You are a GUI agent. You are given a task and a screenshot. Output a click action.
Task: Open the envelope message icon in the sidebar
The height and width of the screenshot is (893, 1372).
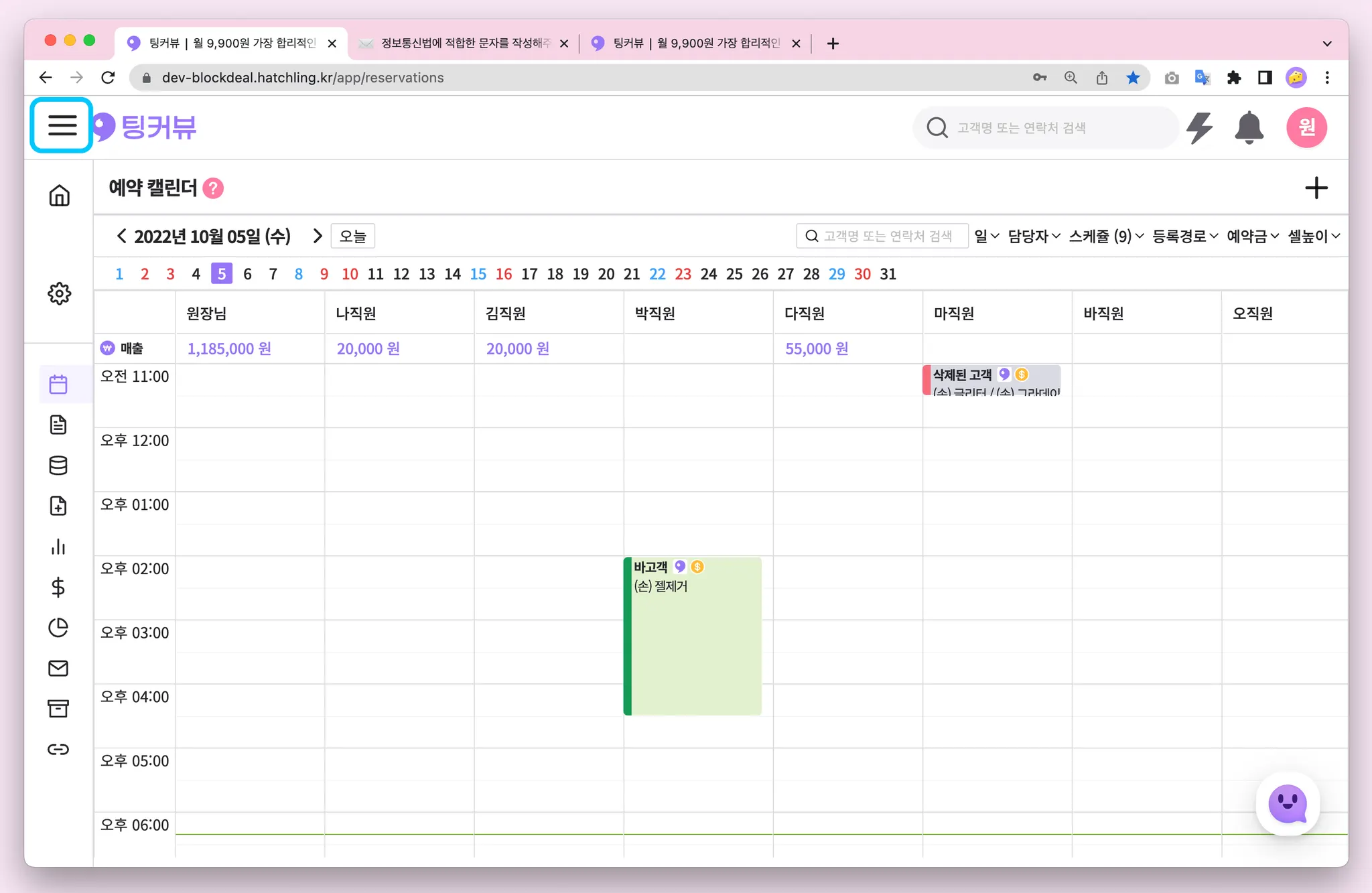[58, 668]
